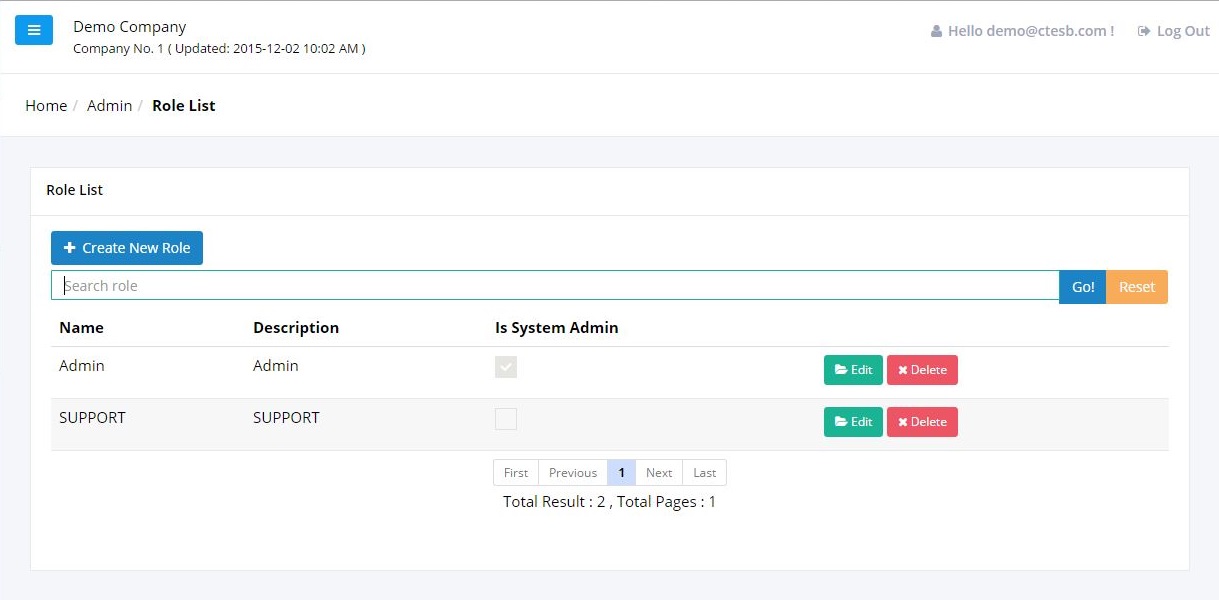Click the Demo Company title
This screenshot has width=1219, height=600.
click(130, 27)
